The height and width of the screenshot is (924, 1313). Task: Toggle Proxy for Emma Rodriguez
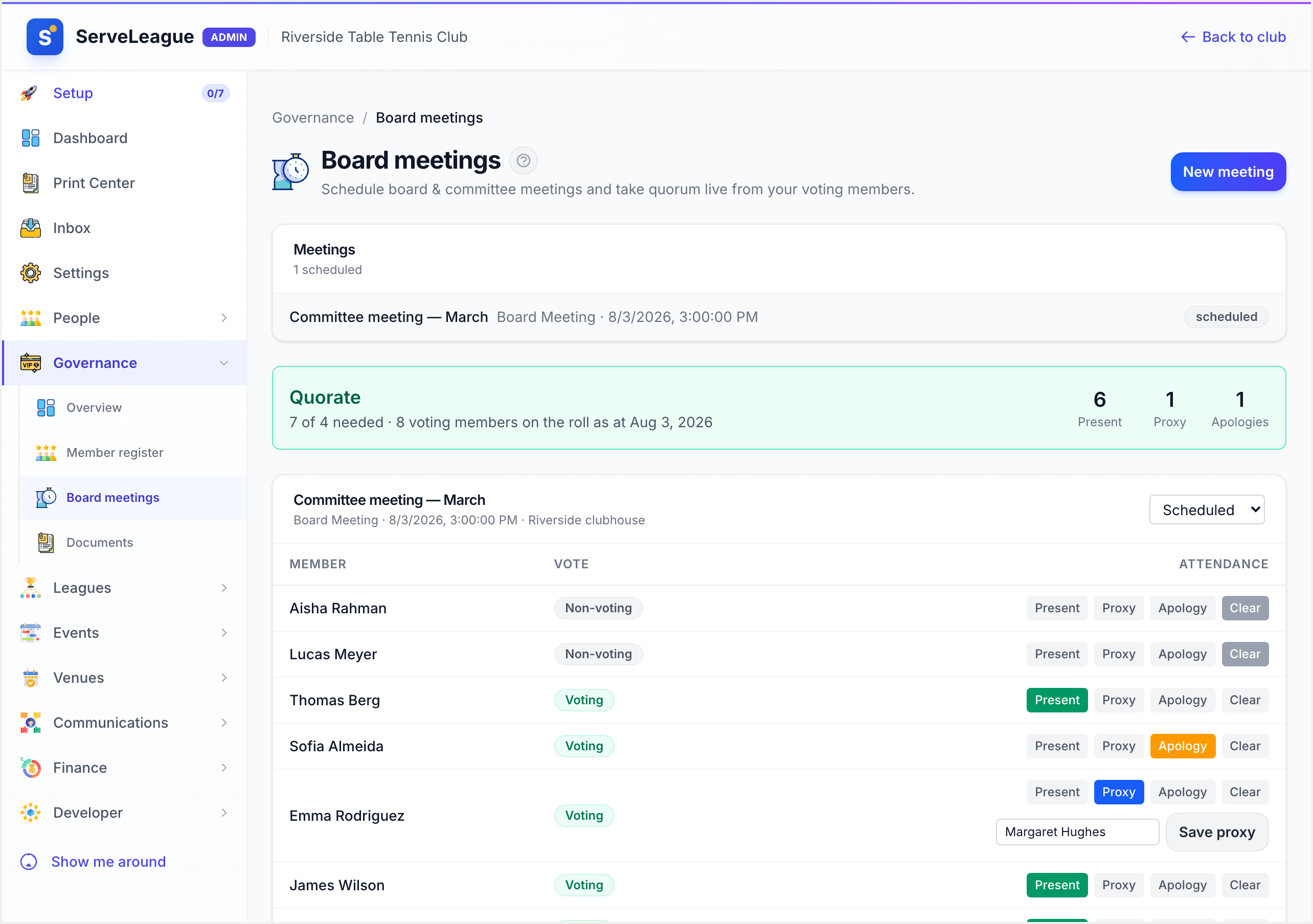(x=1119, y=792)
